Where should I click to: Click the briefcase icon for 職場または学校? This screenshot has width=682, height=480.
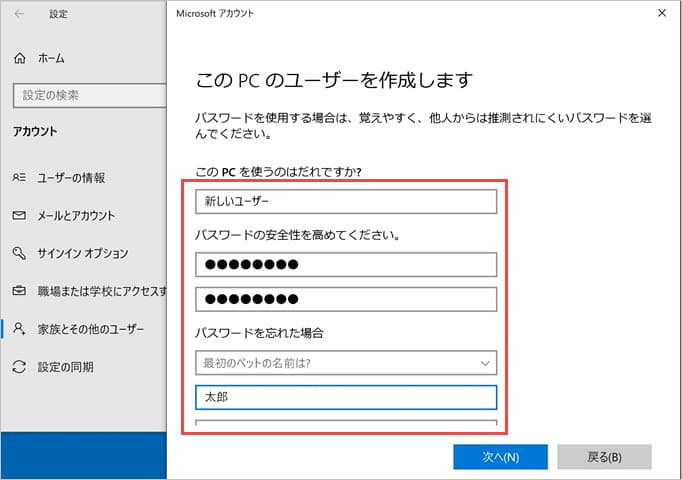19,290
